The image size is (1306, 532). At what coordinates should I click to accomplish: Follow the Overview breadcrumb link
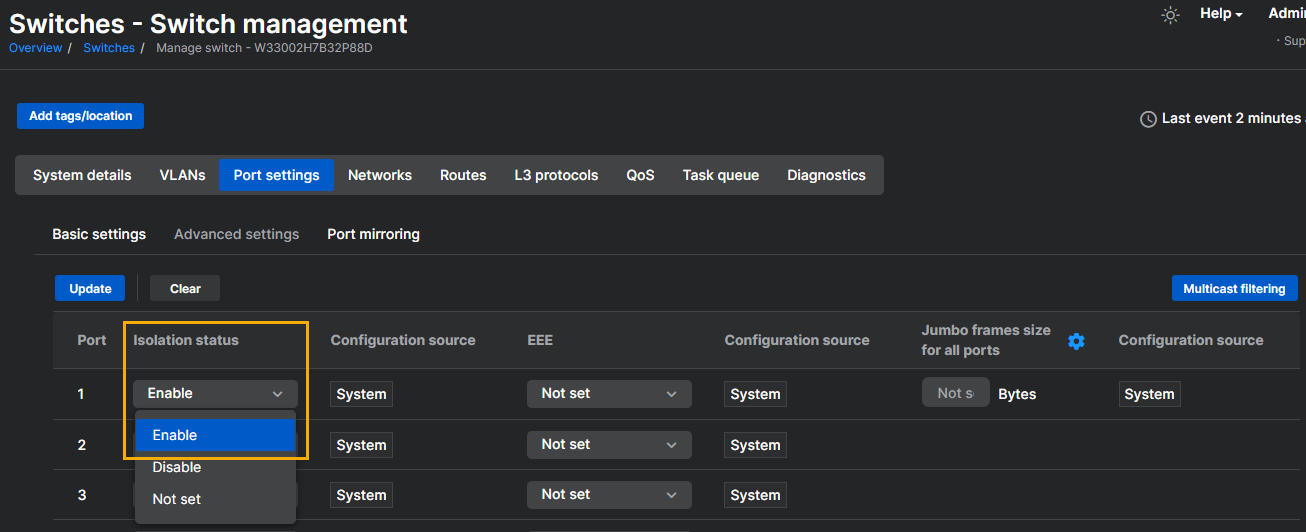tap(35, 48)
